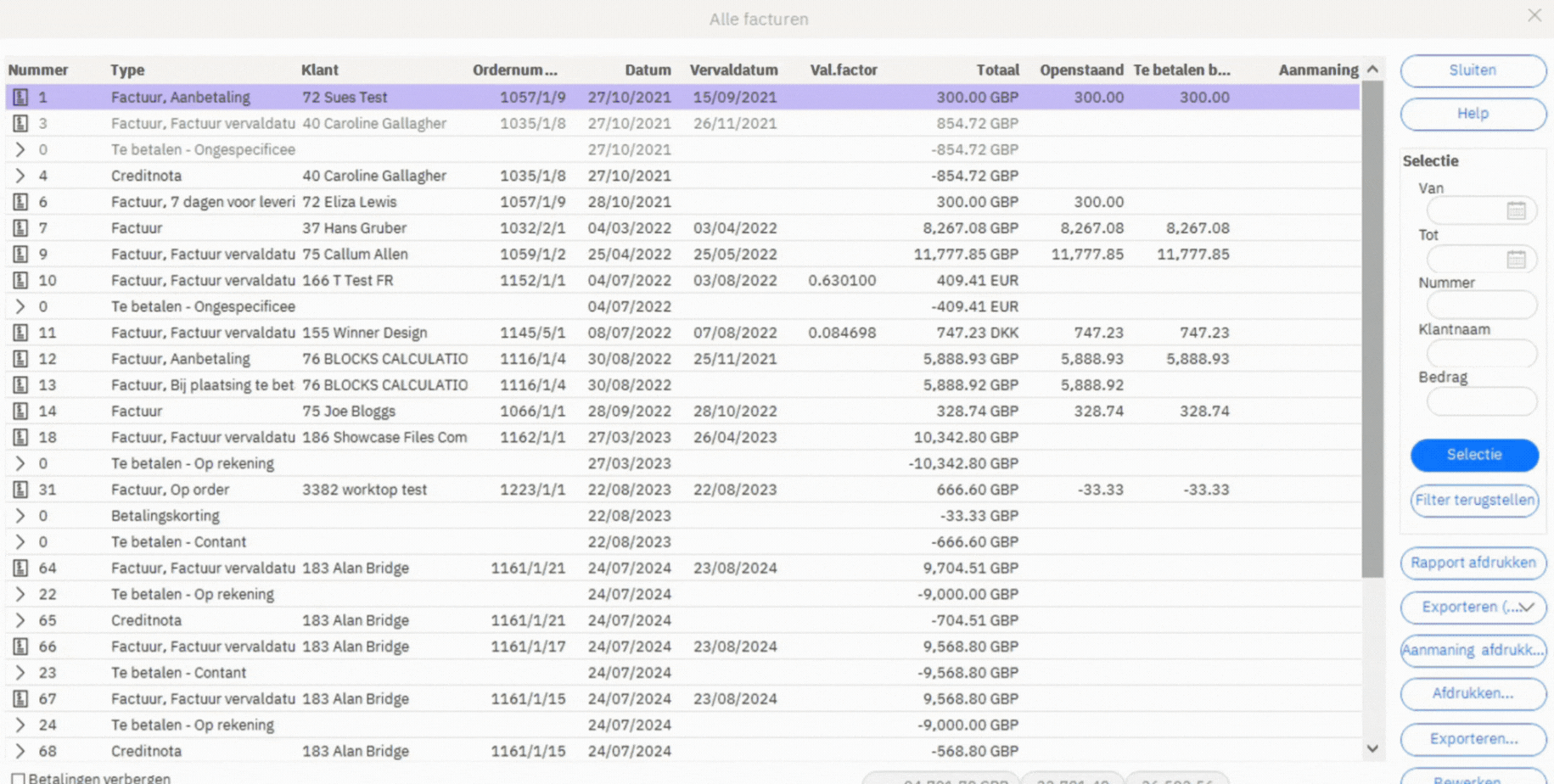Viewport: 1554px width, 784px height.
Task: Expand the Te betalen - Ongespecificee row
Action: click(x=20, y=149)
